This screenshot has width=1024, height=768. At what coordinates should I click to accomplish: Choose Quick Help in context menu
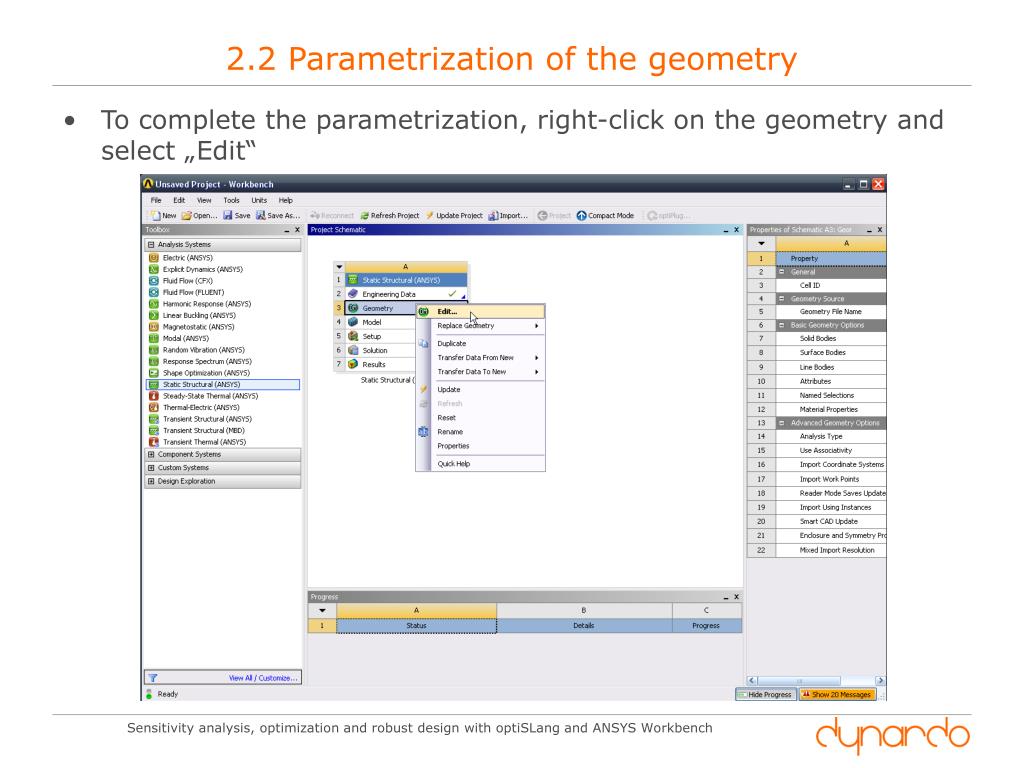point(481,464)
